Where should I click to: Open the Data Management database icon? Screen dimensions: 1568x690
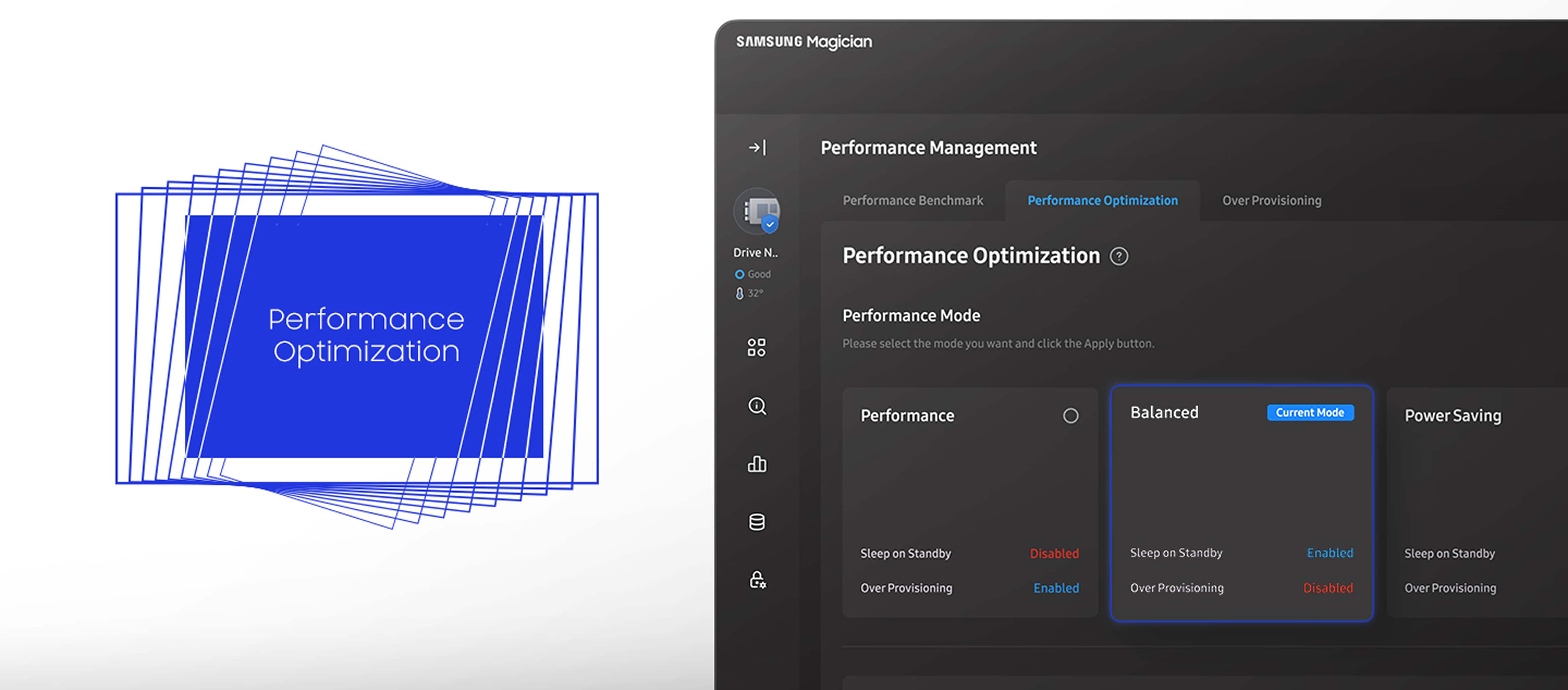click(x=757, y=522)
